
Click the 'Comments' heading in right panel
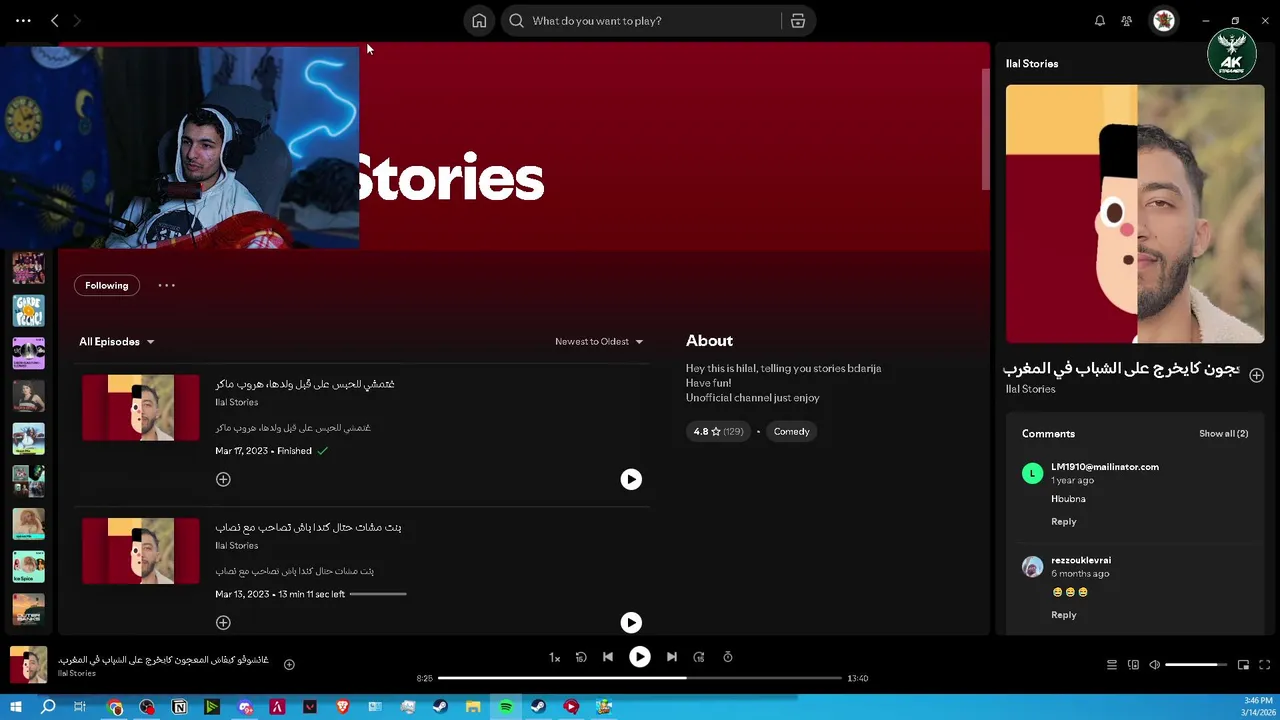1048,434
